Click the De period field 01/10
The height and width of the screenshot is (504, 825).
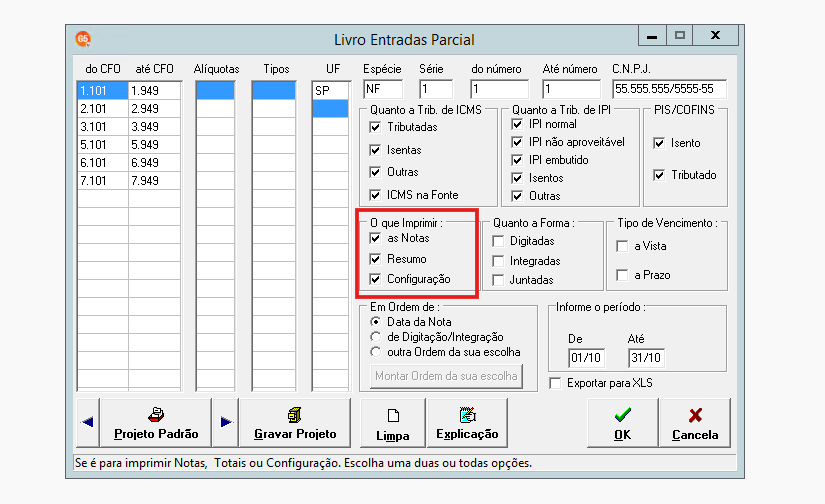(587, 358)
